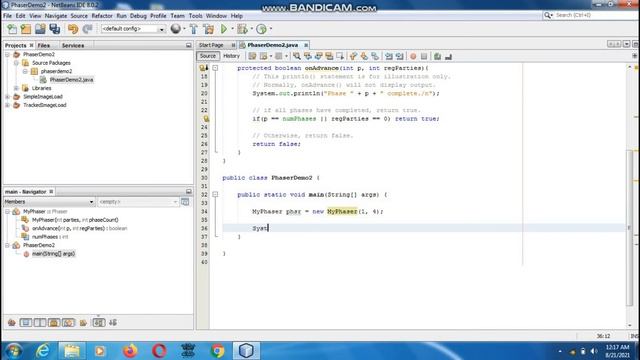Open the Members dropdown in Navigator

point(91,202)
